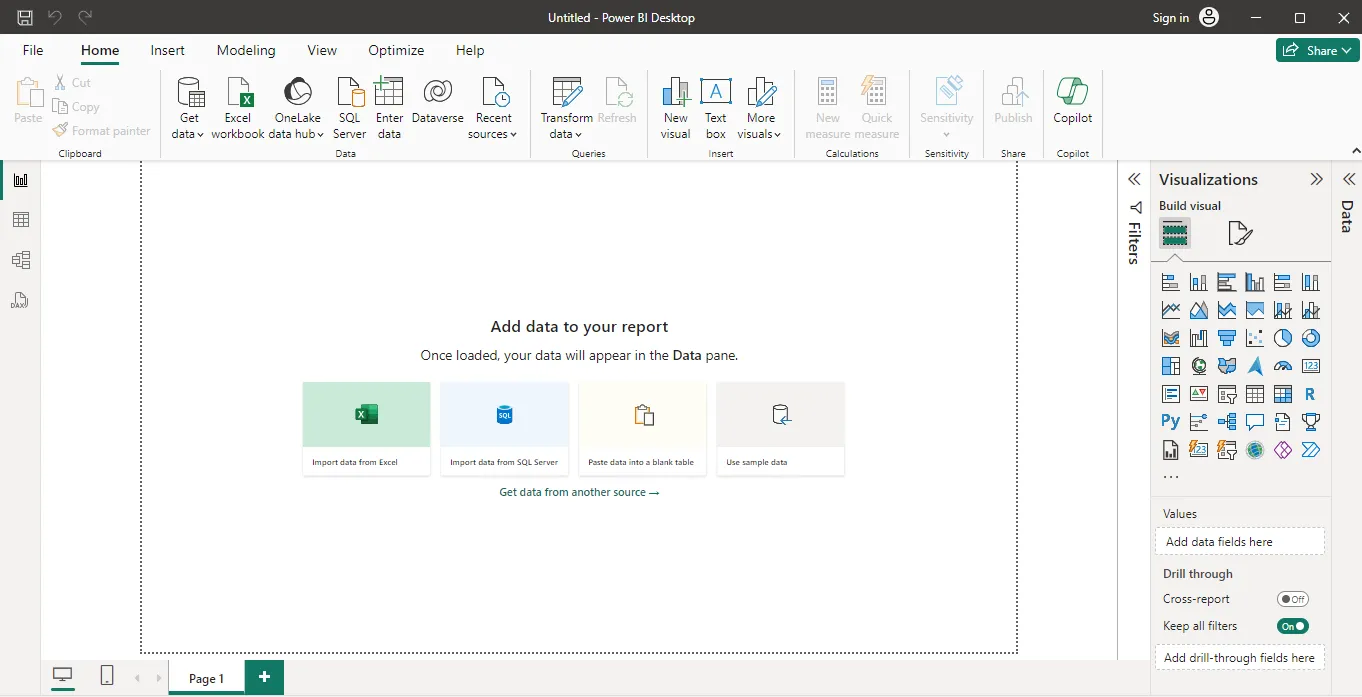Go to the View ribbon tab
The height and width of the screenshot is (697, 1362).
click(x=322, y=50)
